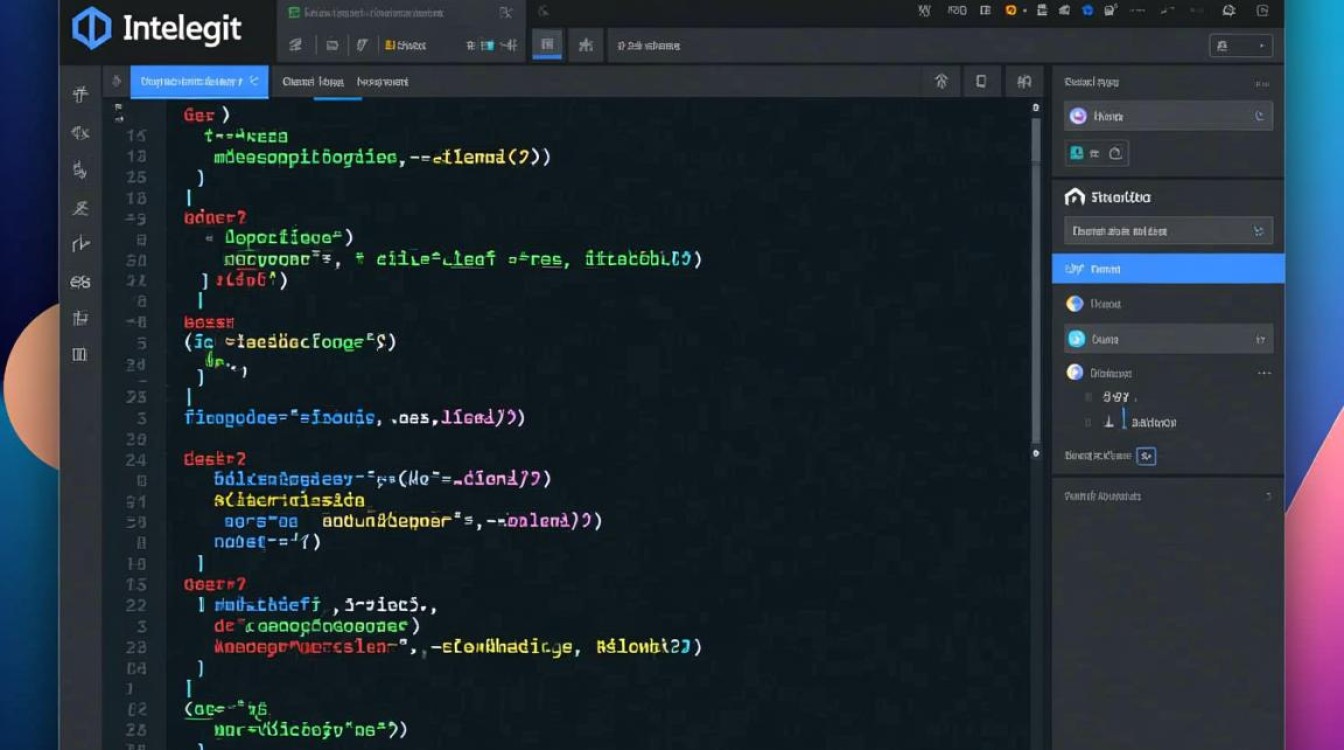Select the blue highlighted row in the right panel
The width and height of the screenshot is (1344, 750).
1168,269
